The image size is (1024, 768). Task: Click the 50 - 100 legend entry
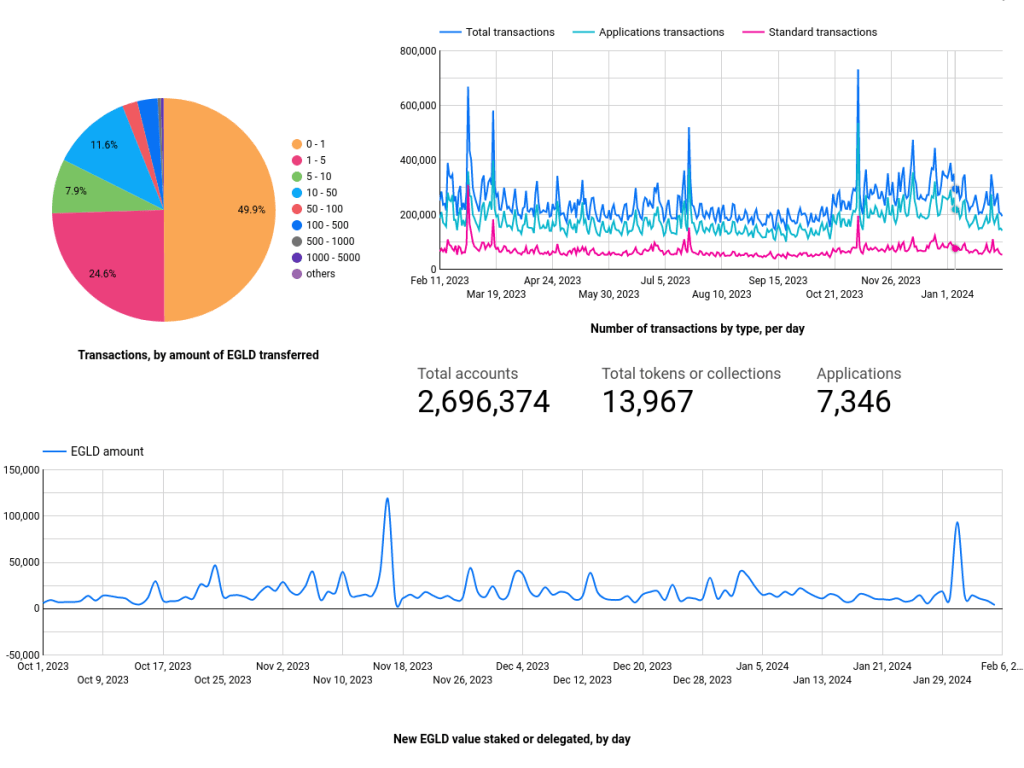point(325,209)
